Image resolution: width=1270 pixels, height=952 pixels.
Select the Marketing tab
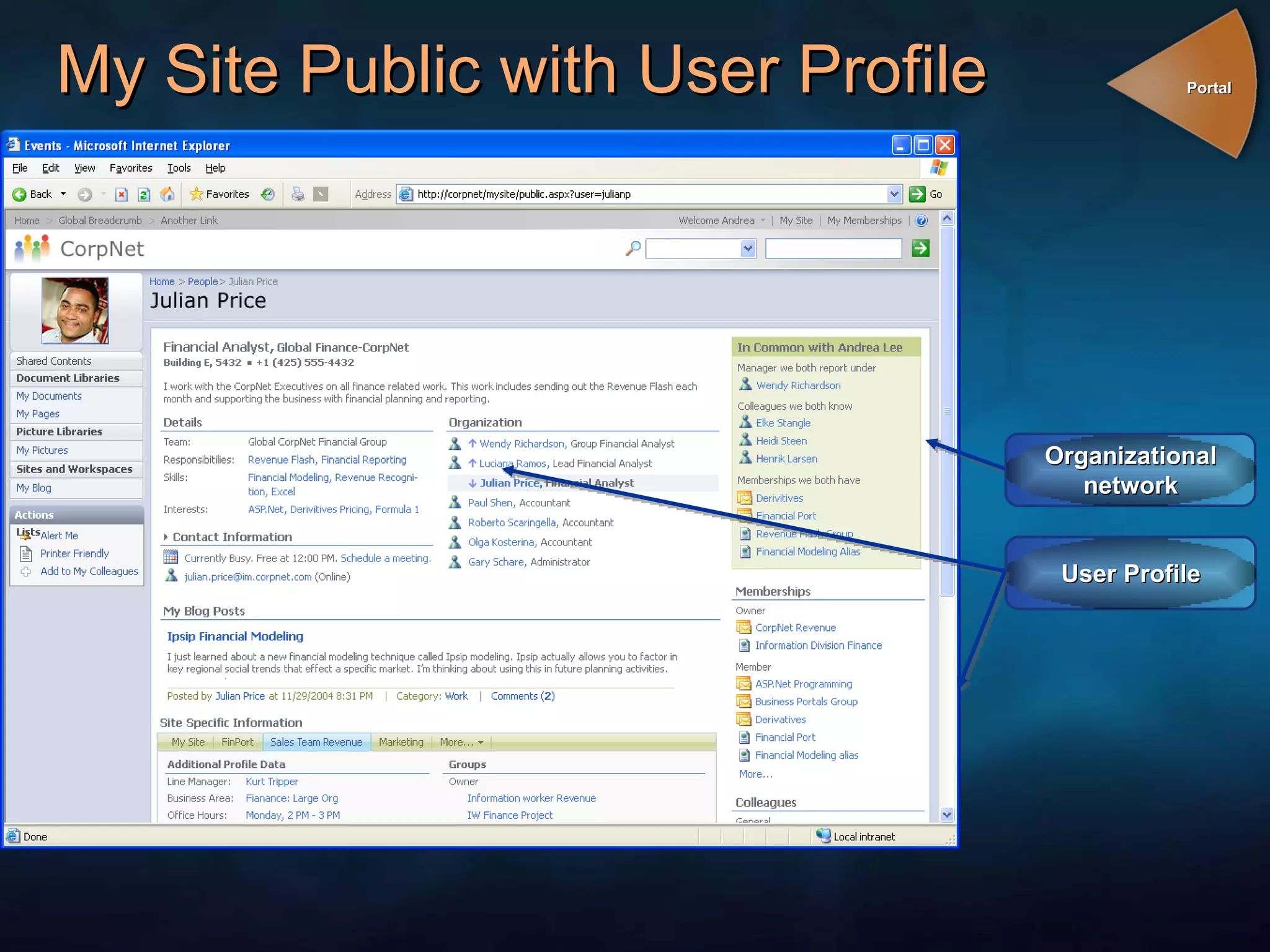coord(401,742)
